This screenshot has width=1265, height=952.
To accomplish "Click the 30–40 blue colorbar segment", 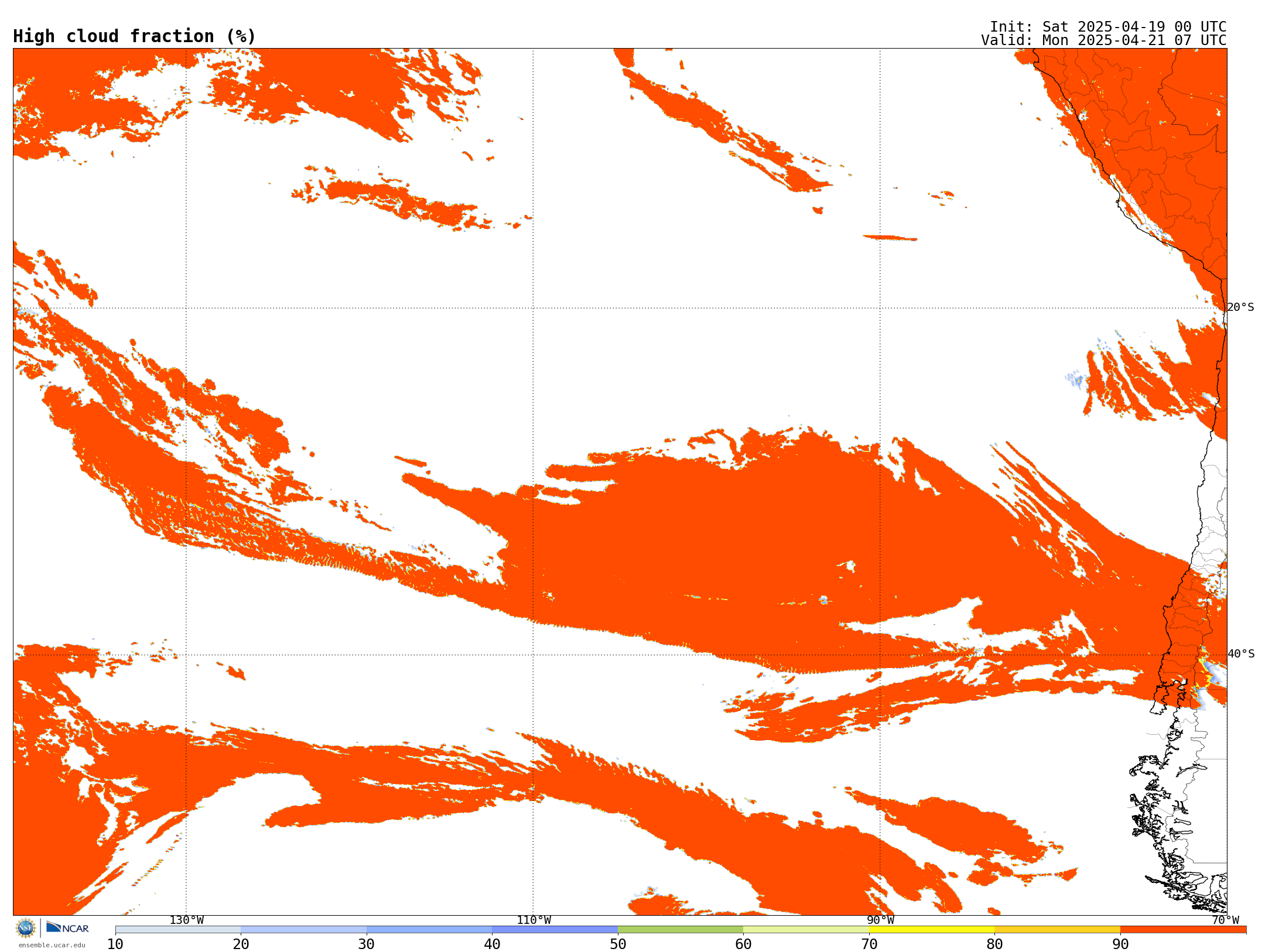I will [x=429, y=930].
